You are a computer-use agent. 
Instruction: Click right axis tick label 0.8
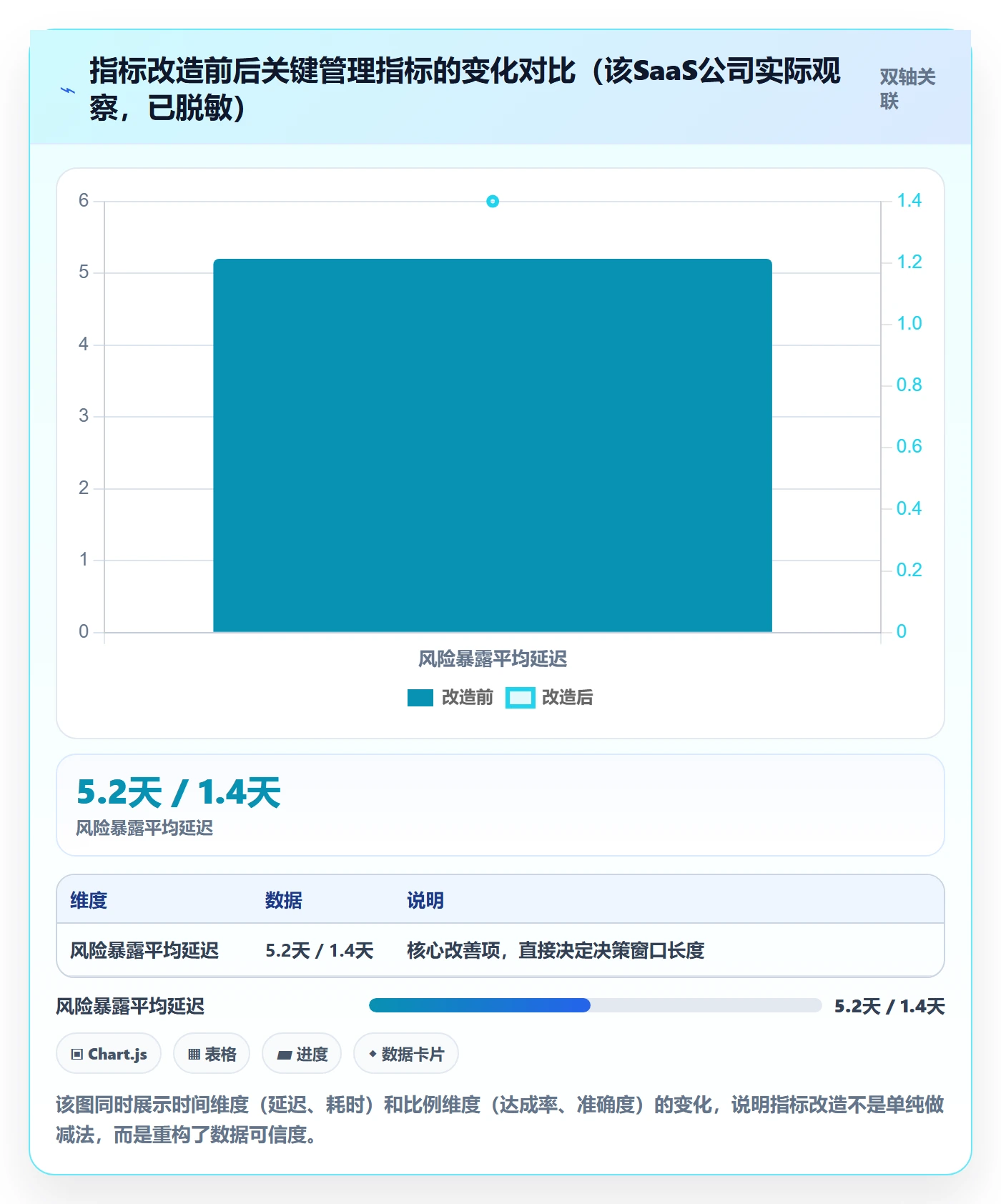[909, 385]
